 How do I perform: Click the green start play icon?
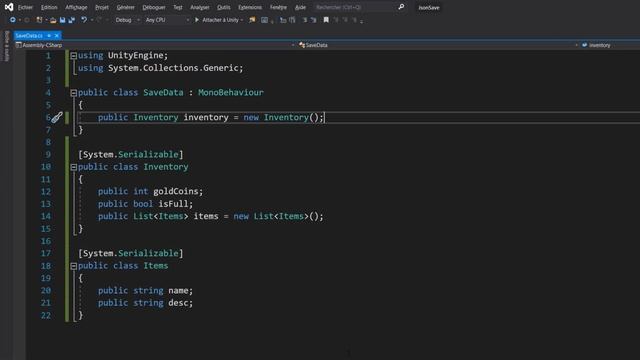(x=197, y=20)
